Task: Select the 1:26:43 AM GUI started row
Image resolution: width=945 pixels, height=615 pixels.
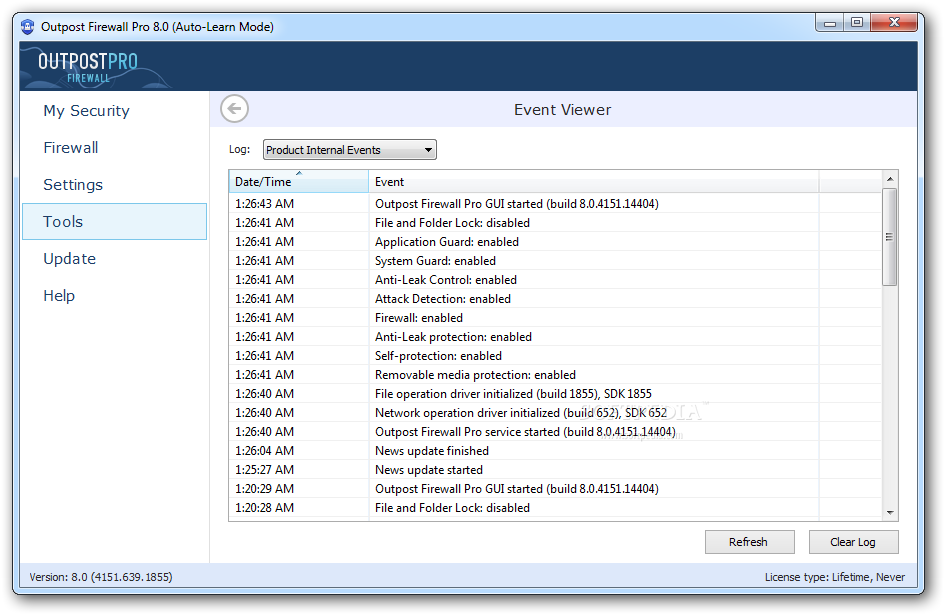Action: coord(554,204)
